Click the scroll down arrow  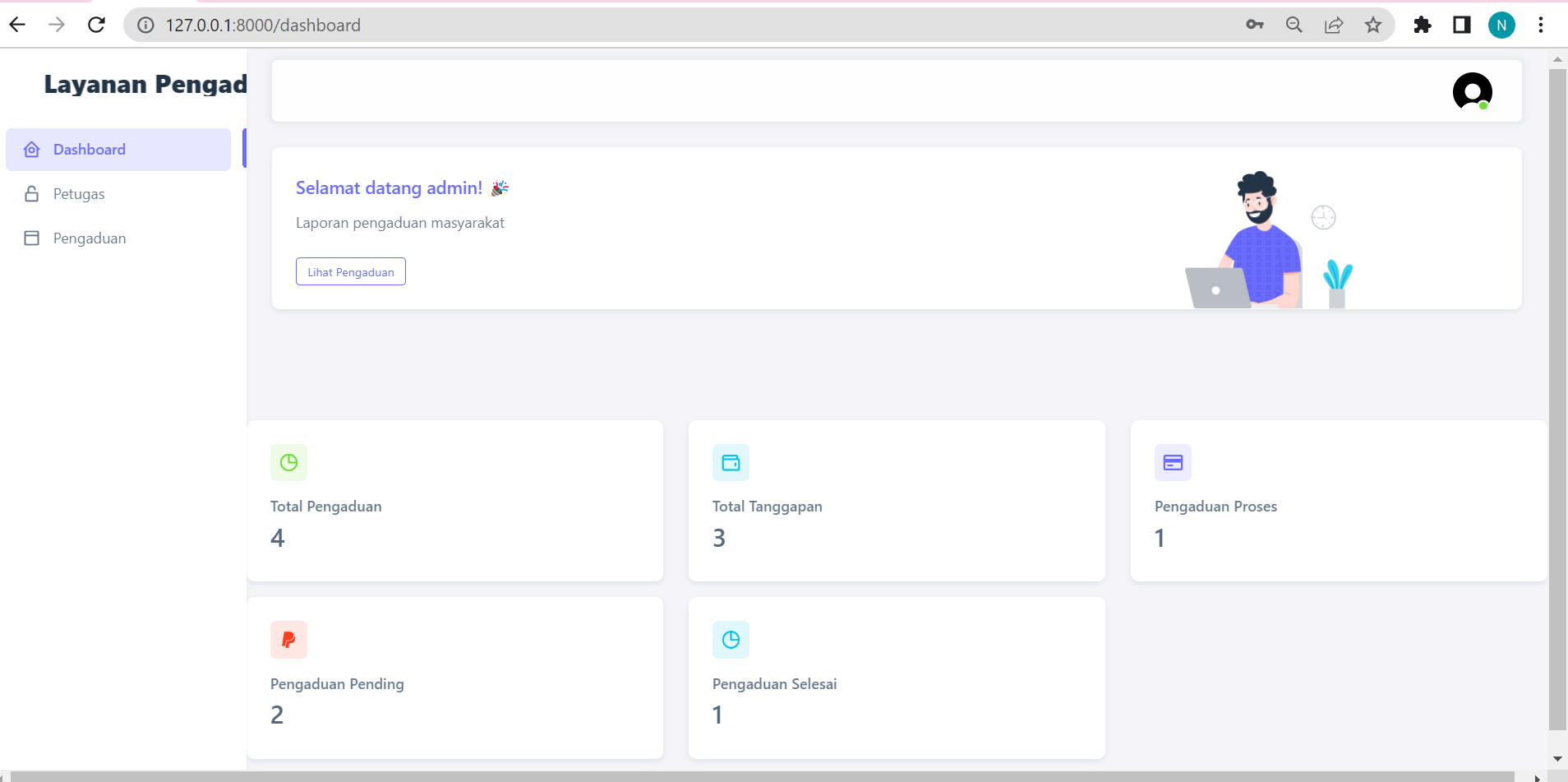(x=1557, y=759)
